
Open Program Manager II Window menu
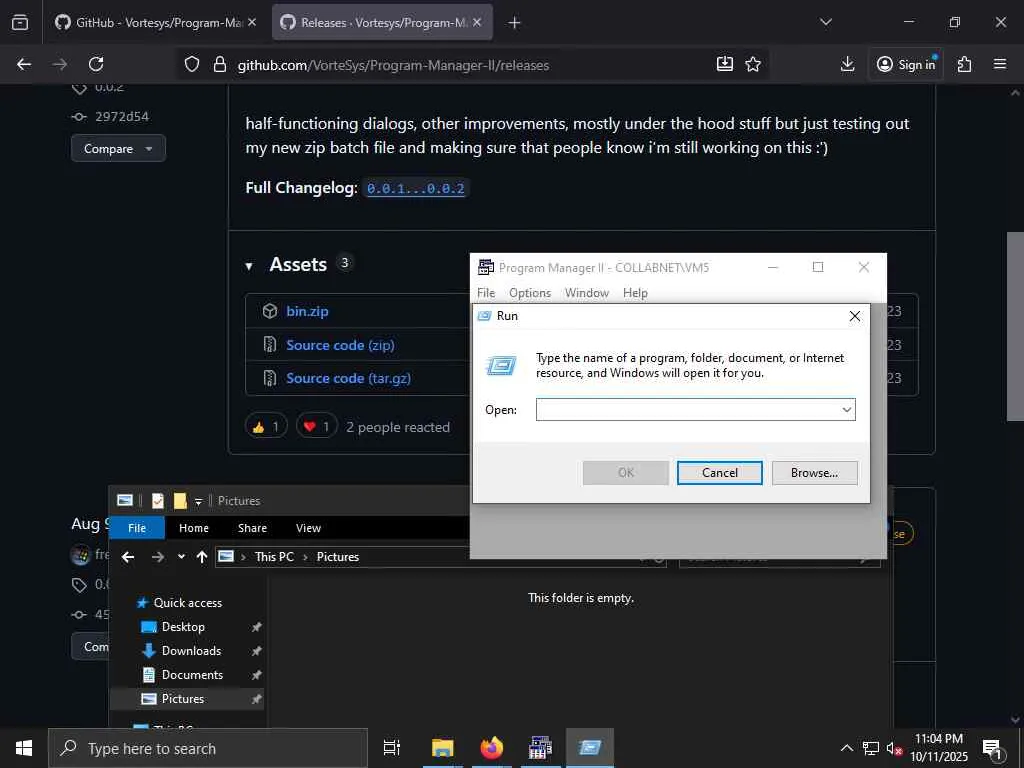(586, 293)
